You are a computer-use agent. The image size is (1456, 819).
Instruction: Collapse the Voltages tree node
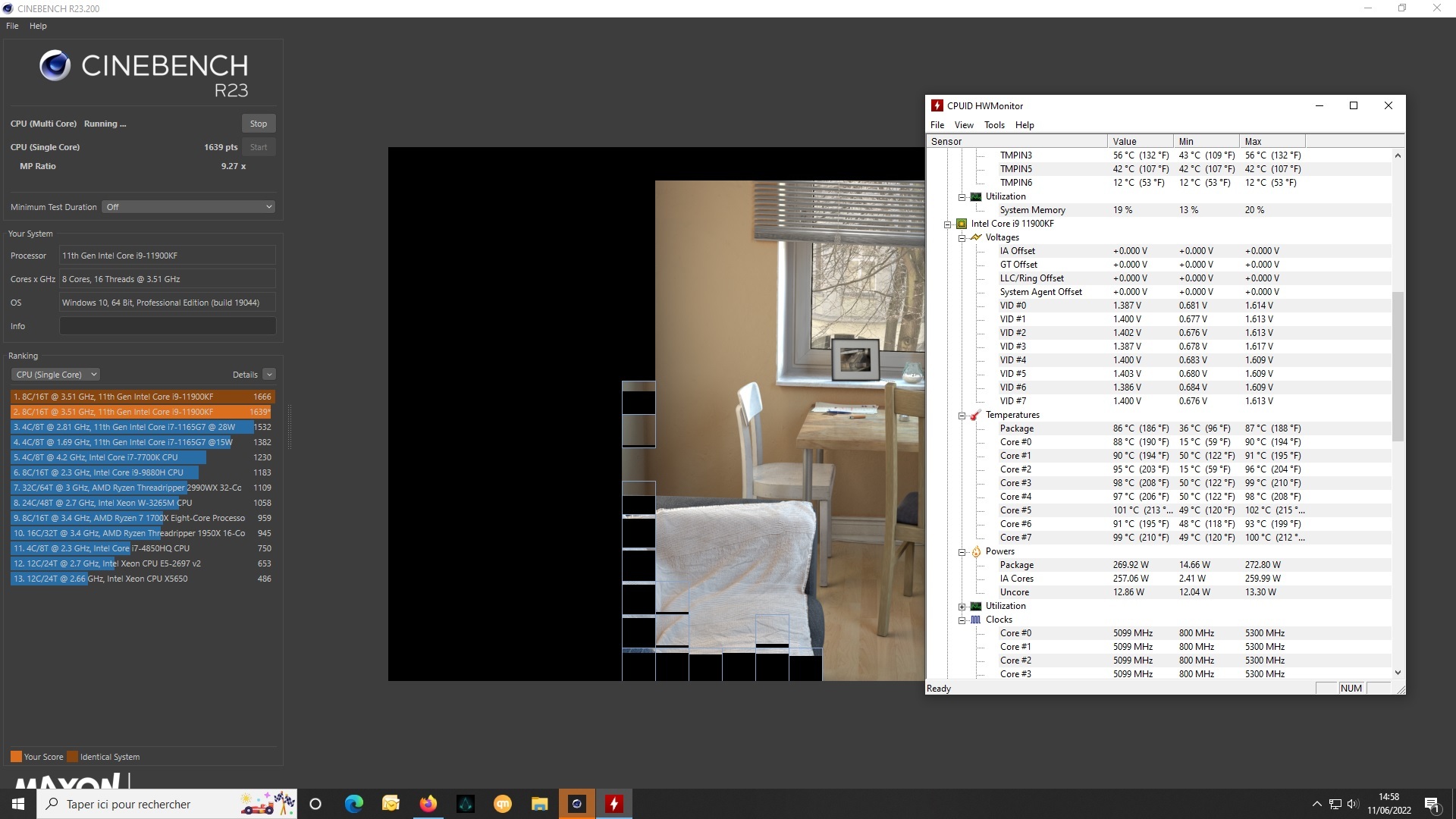tap(962, 237)
